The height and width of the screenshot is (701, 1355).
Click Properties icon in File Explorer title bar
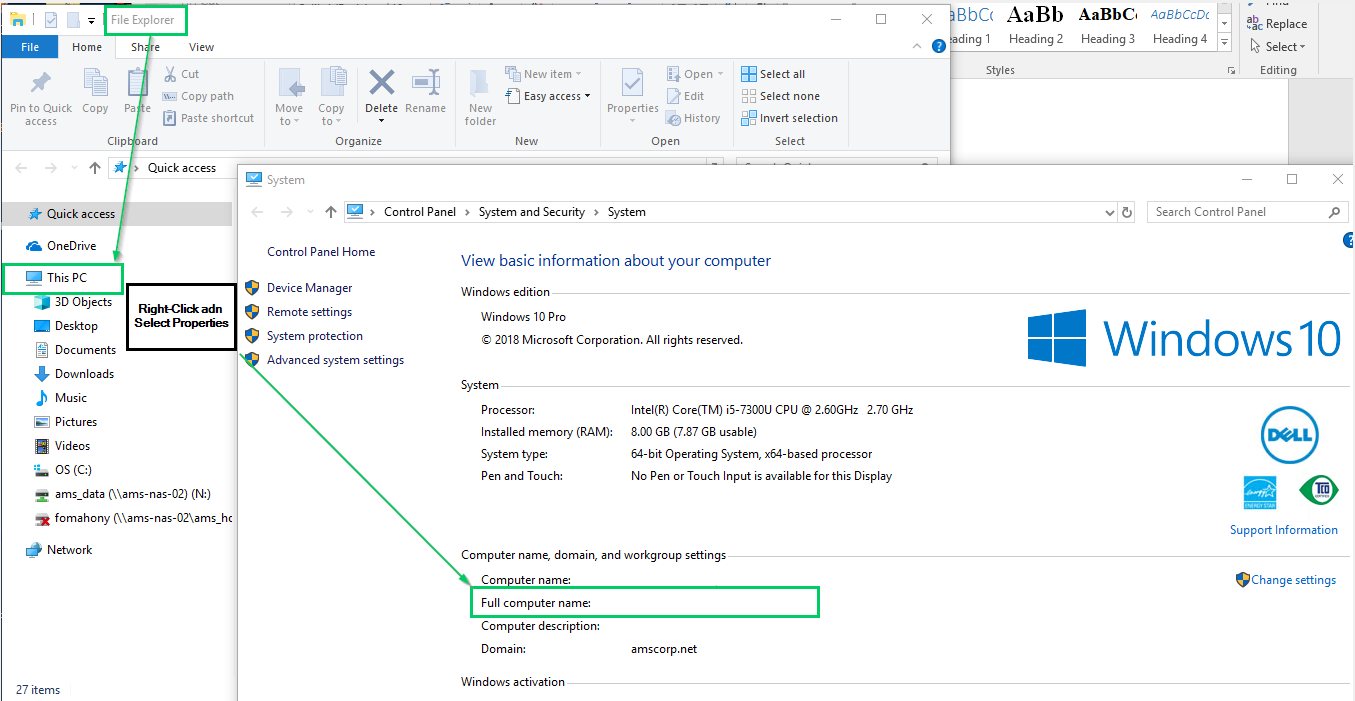tap(51, 20)
